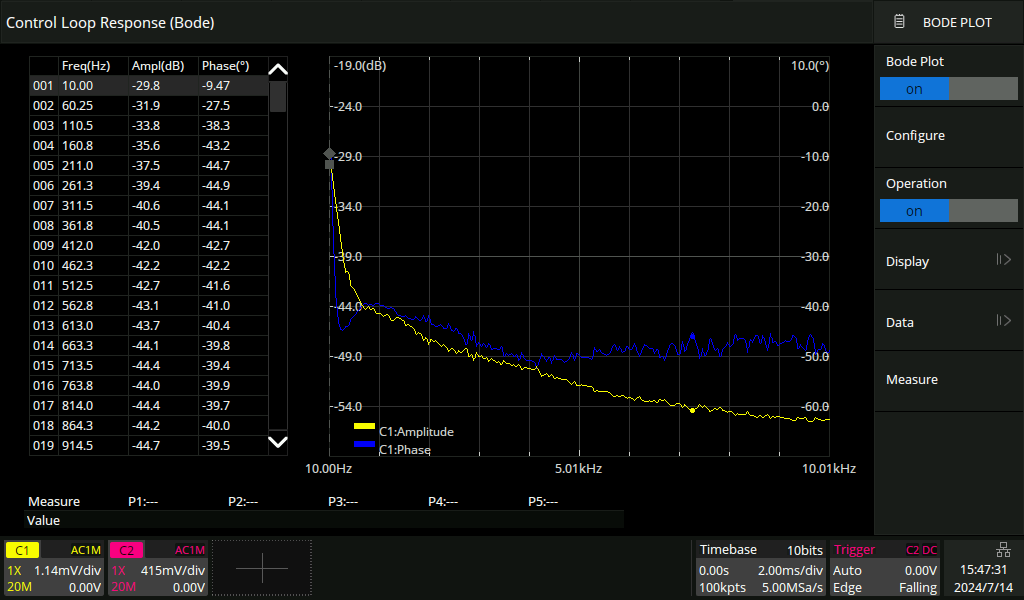Click the P1 measure slot
The height and width of the screenshot is (600, 1024).
coord(143,501)
